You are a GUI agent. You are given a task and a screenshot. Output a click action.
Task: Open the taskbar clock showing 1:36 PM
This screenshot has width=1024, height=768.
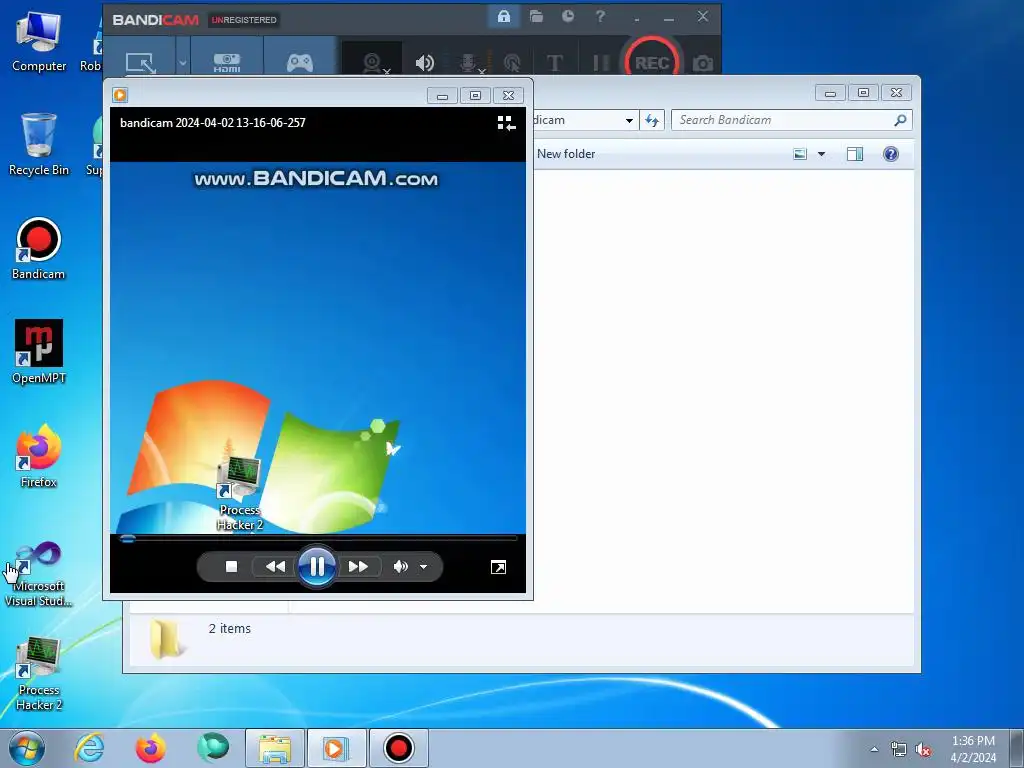point(973,749)
